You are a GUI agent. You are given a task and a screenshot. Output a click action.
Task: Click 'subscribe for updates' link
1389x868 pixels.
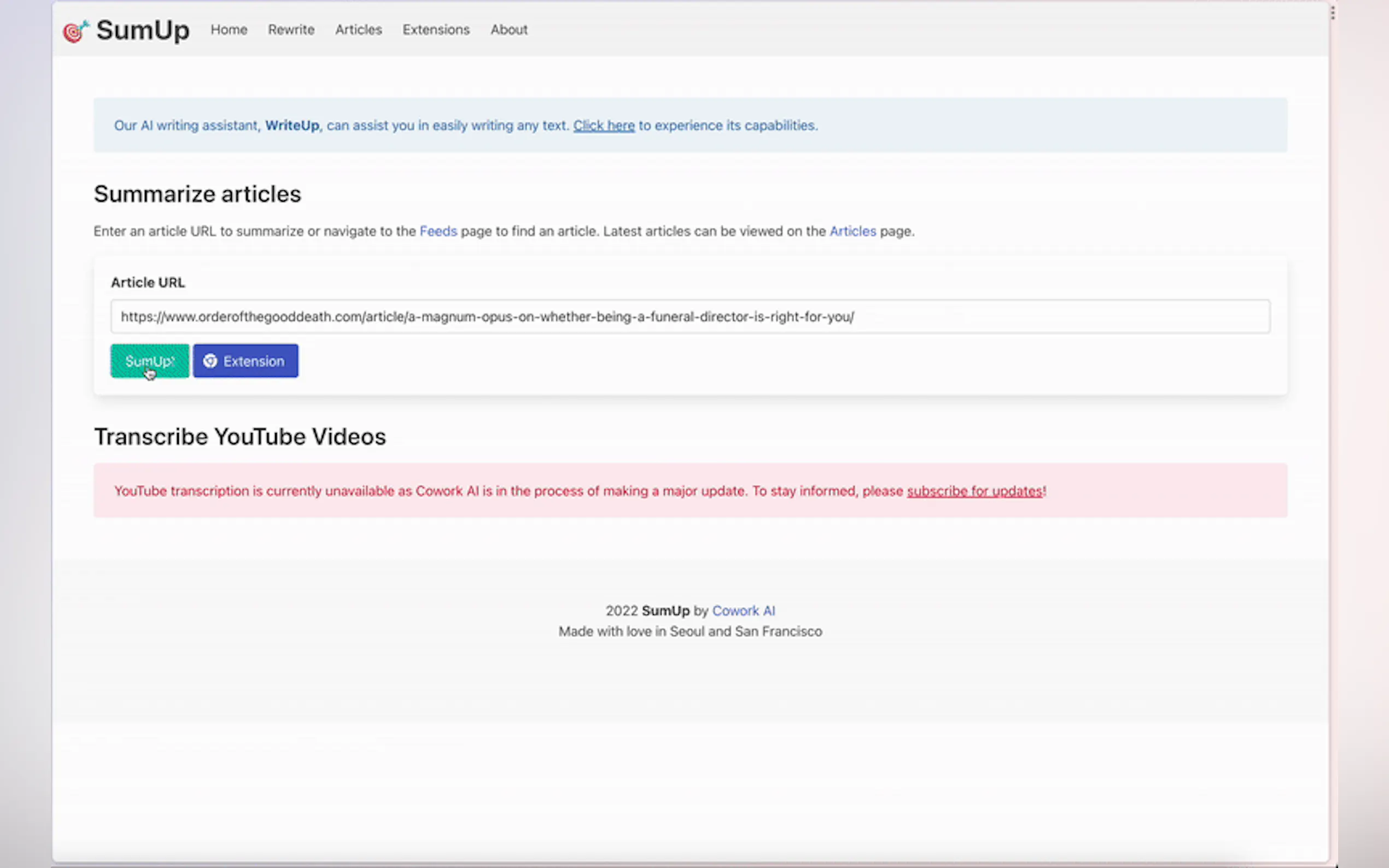[974, 491]
